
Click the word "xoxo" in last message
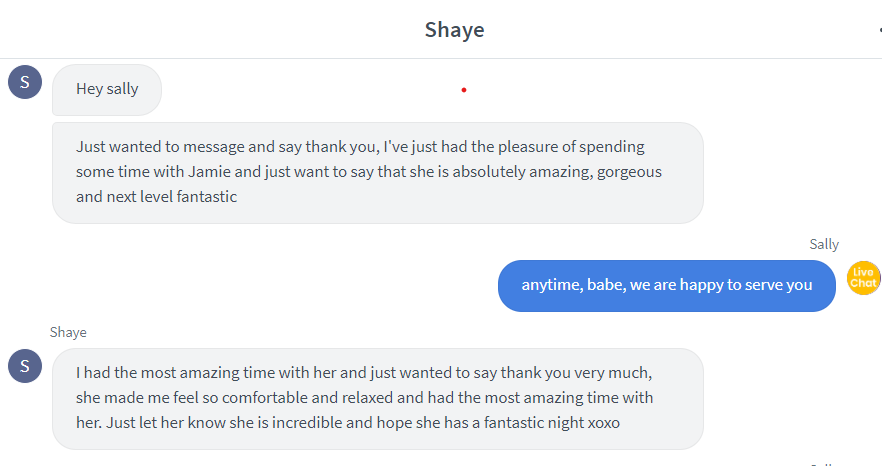pyautogui.click(x=604, y=423)
